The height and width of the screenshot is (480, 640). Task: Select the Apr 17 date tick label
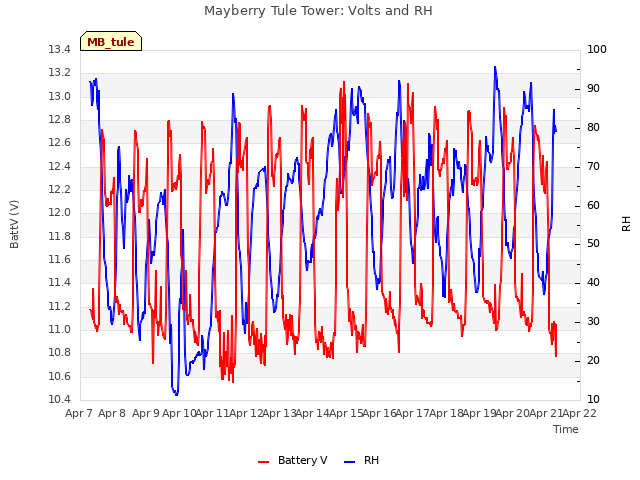[x=413, y=413]
